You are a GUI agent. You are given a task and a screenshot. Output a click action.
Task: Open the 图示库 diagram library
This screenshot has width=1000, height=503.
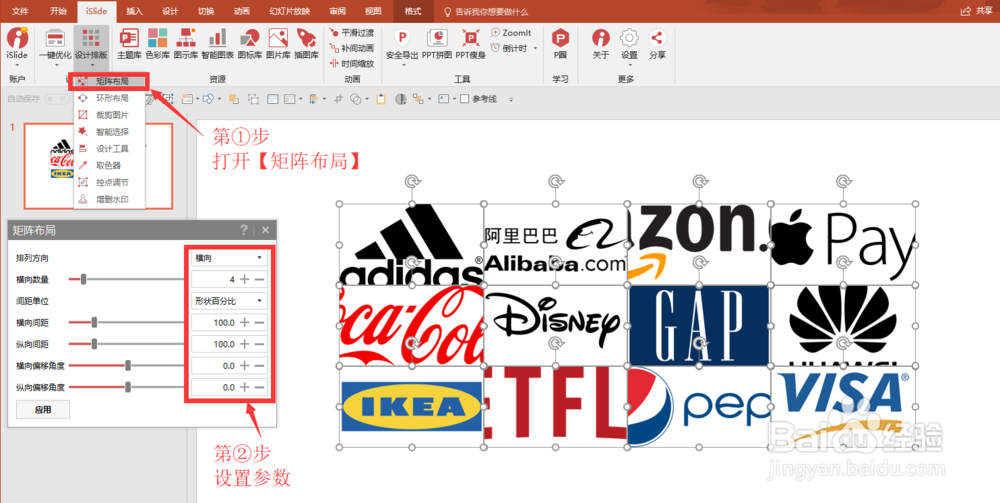pyautogui.click(x=186, y=44)
